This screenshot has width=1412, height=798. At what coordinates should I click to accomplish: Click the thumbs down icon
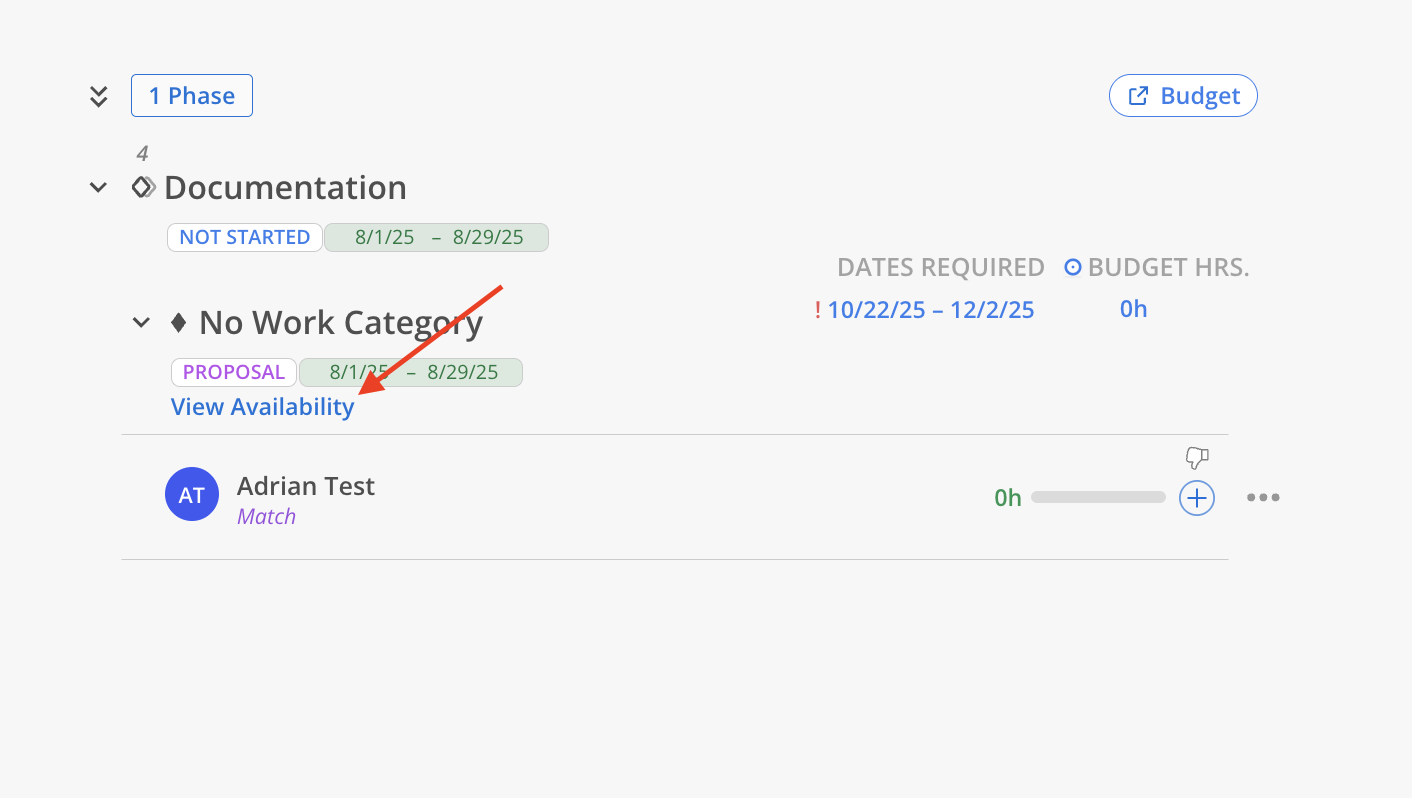1197,458
